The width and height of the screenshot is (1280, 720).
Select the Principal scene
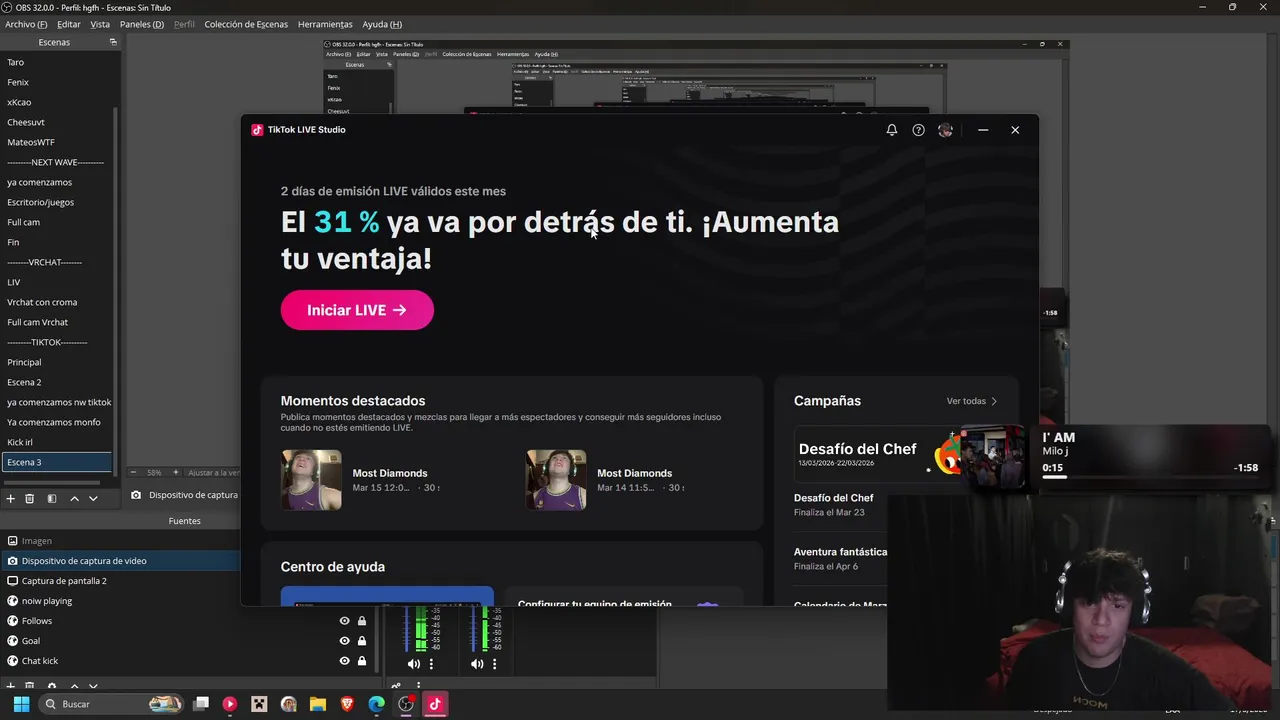[57, 362]
